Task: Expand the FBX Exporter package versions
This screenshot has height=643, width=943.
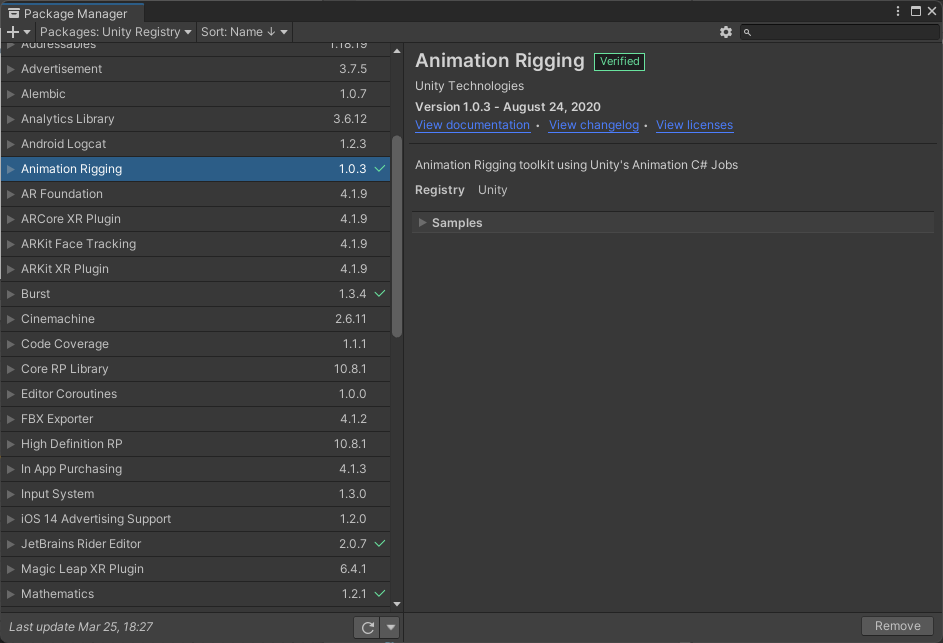Action: [x=10, y=419]
